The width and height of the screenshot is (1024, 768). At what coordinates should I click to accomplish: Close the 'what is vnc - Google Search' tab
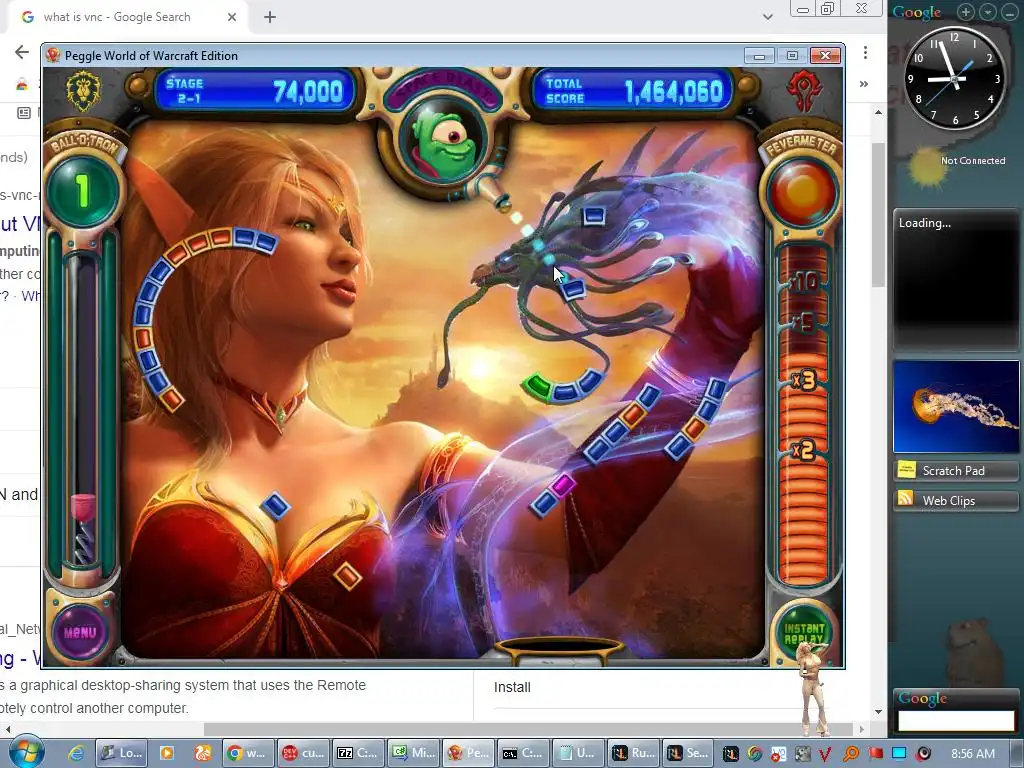(x=232, y=17)
